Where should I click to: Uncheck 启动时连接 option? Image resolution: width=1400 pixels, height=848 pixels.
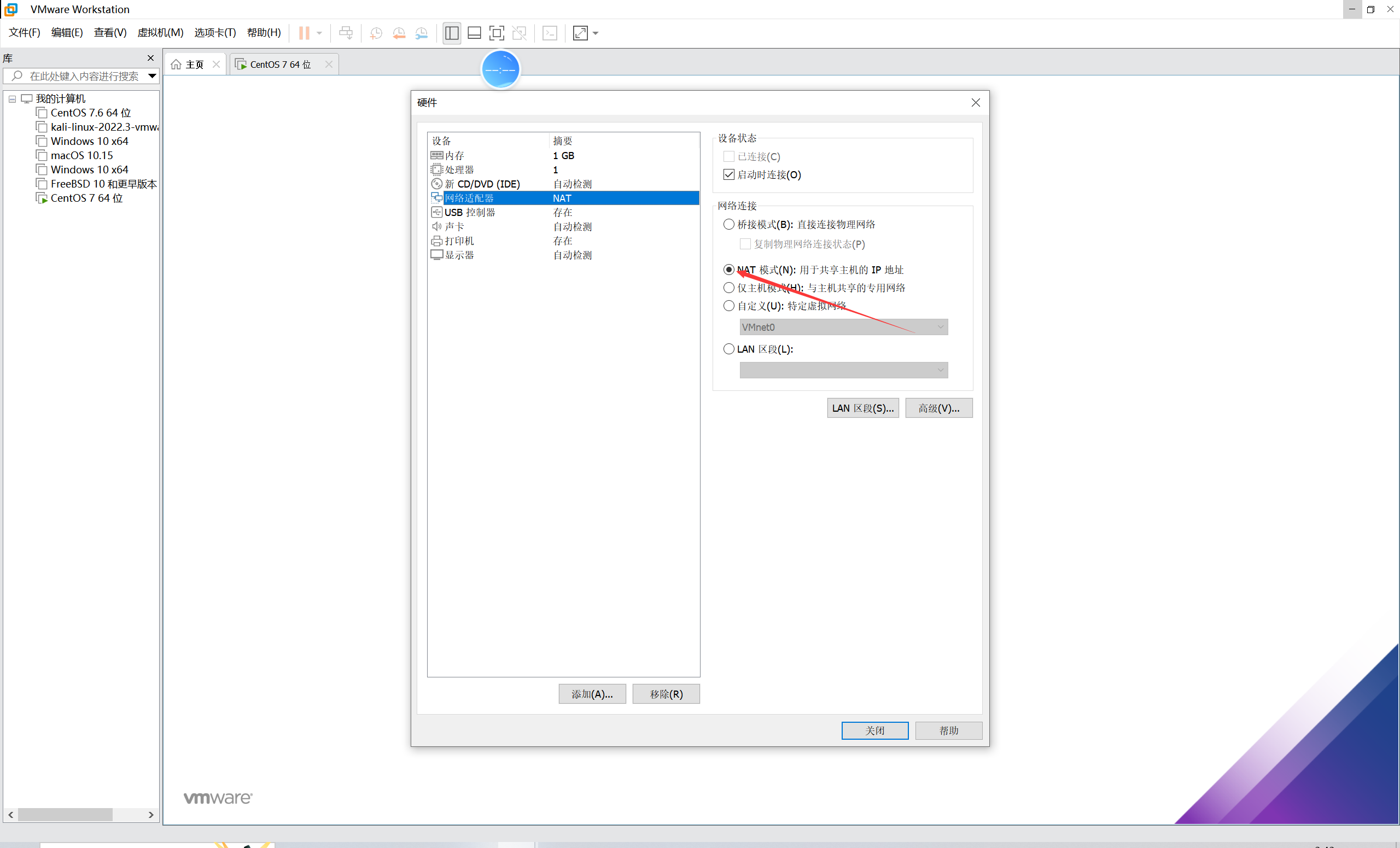[x=729, y=174]
